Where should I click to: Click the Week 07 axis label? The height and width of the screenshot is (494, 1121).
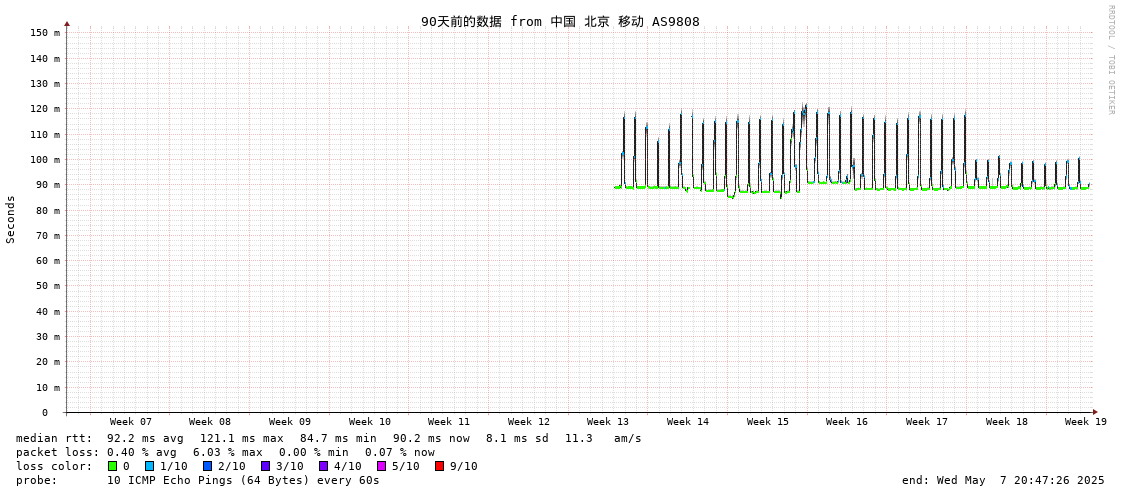(x=131, y=422)
